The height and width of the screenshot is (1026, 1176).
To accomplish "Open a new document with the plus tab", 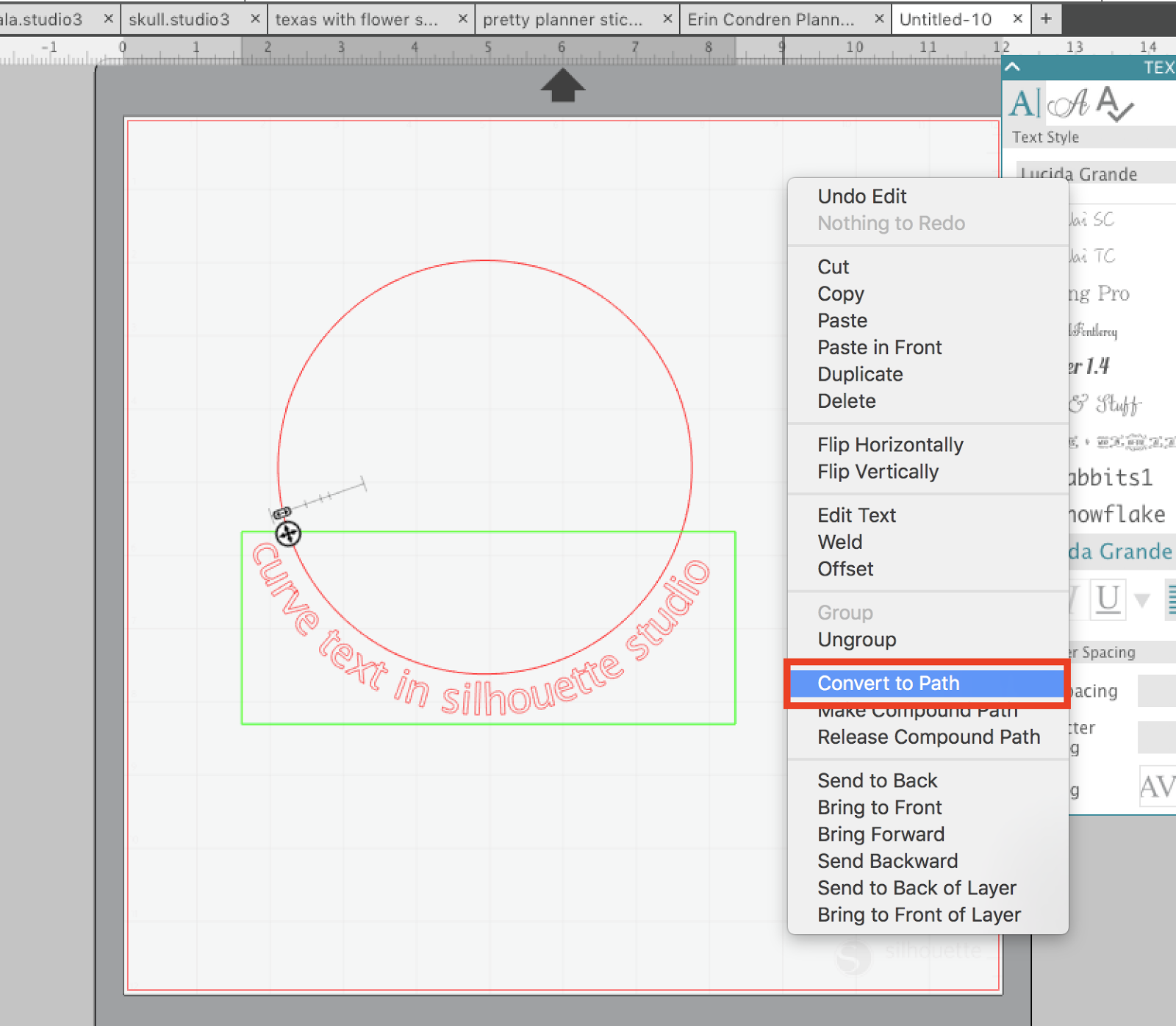I will click(x=1045, y=18).
